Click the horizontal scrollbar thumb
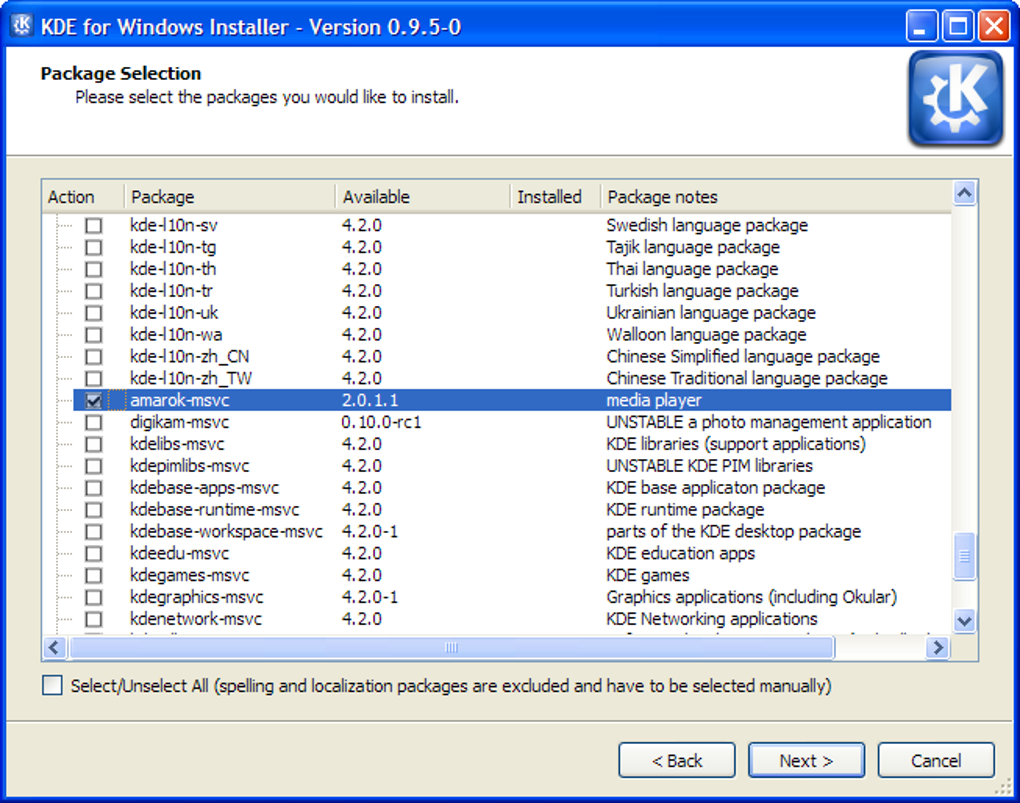Image resolution: width=1020 pixels, height=803 pixels. click(x=451, y=647)
